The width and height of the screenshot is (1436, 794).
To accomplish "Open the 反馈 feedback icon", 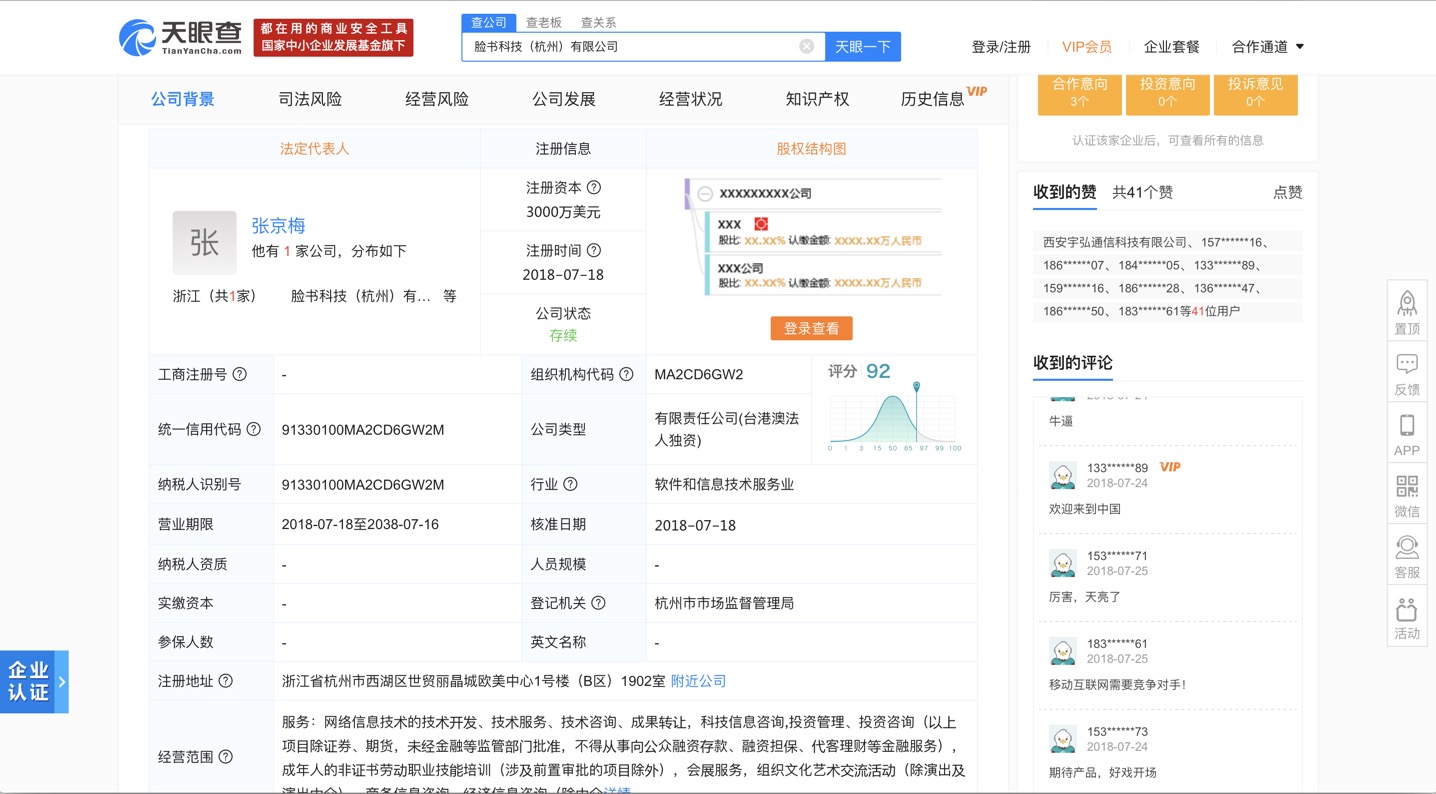I will tap(1407, 364).
